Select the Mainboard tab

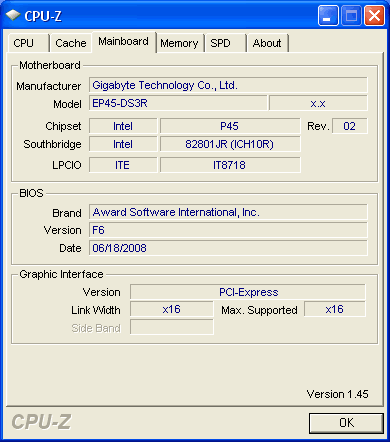(x=124, y=42)
